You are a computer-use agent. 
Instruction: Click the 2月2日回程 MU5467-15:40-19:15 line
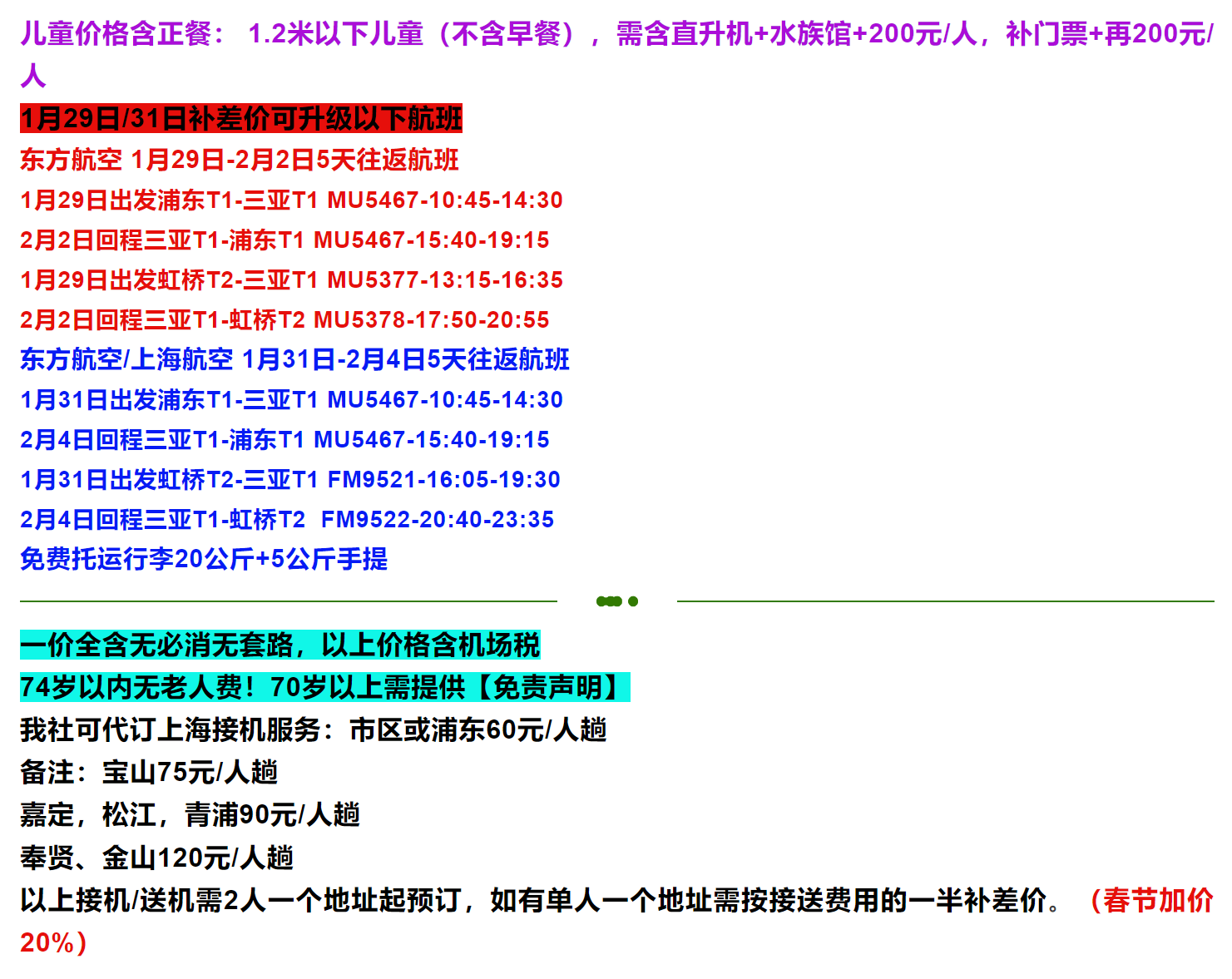pyautogui.click(x=284, y=240)
